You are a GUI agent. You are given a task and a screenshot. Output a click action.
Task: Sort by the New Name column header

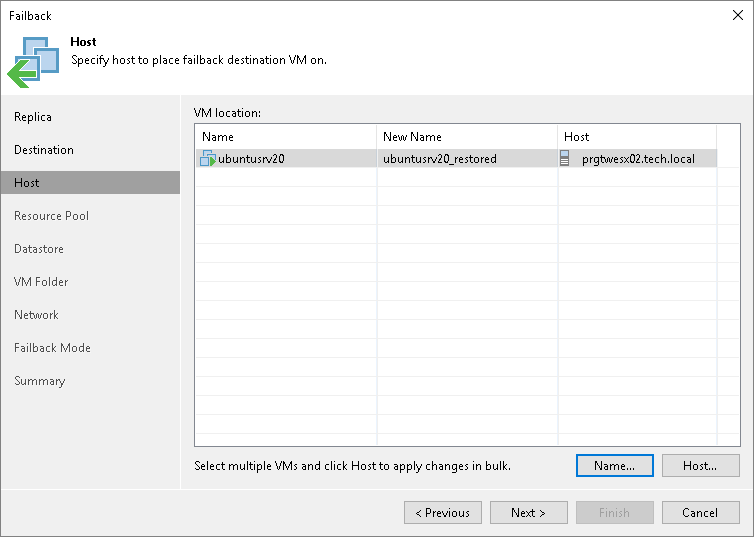click(x=467, y=137)
